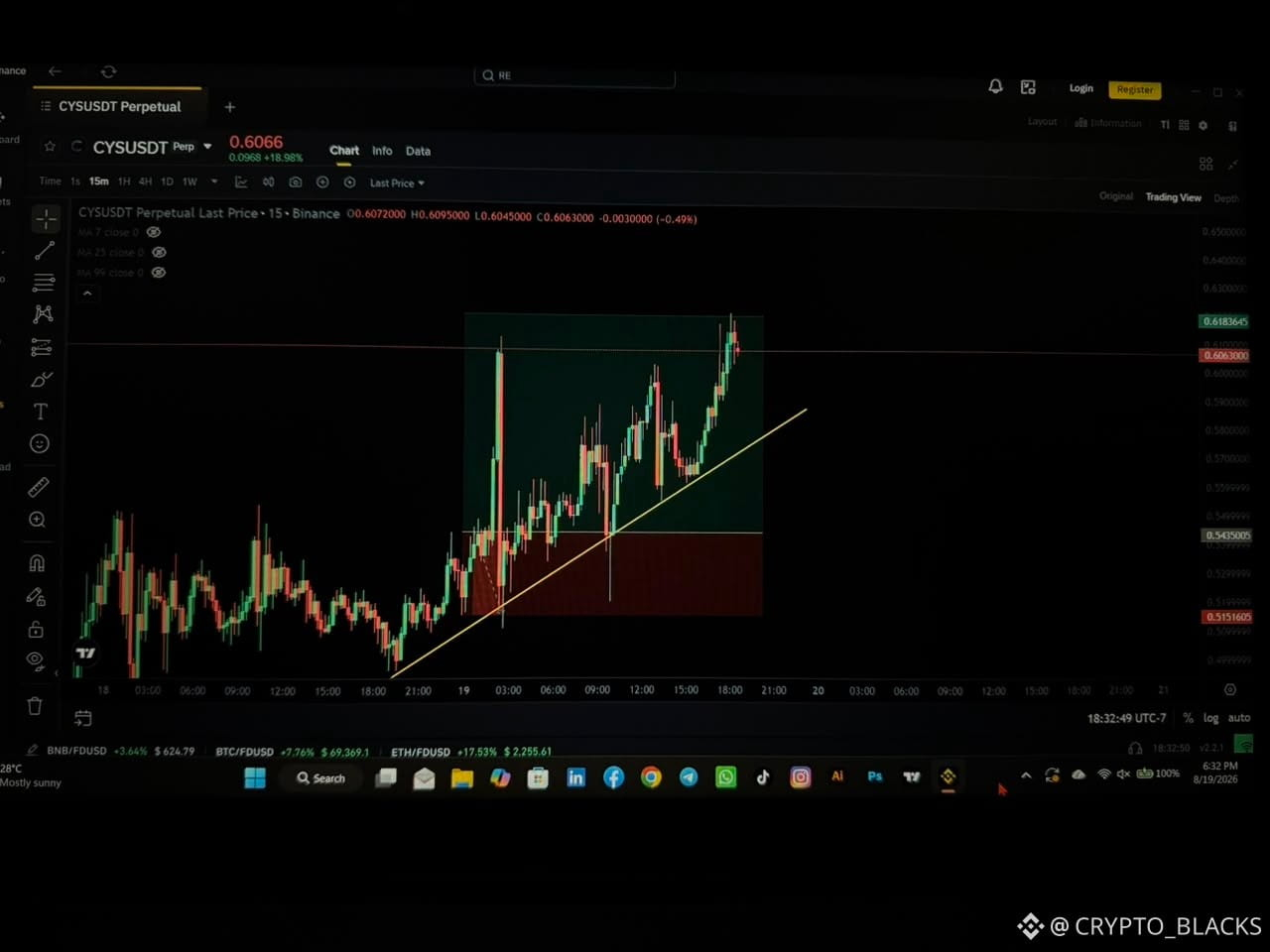
Task: Select the trend line drawing tool
Action: point(45,251)
